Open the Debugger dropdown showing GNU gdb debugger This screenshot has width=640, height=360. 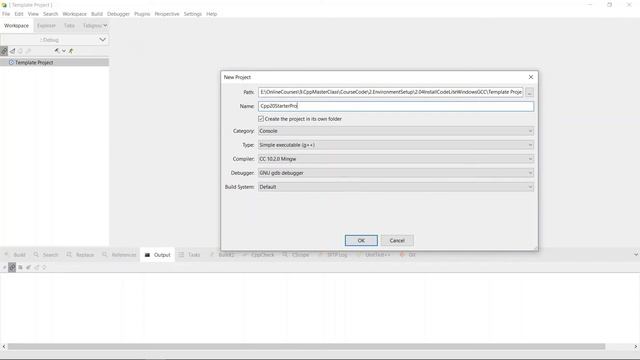(x=396, y=173)
